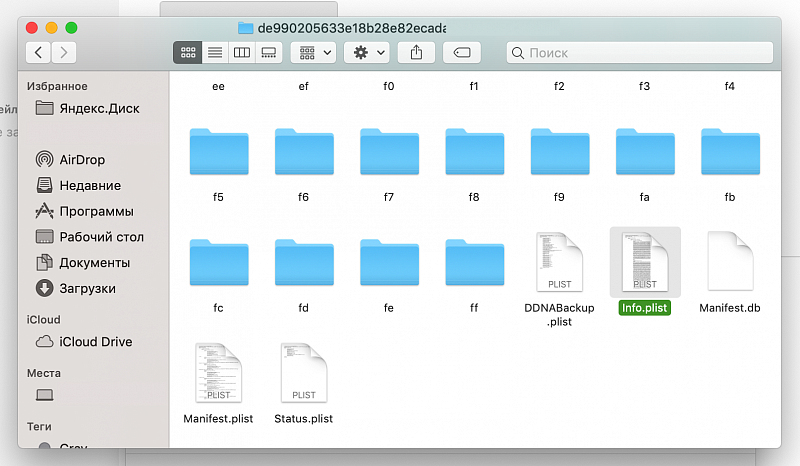Select Загрузки in the sidebar

pos(87,289)
